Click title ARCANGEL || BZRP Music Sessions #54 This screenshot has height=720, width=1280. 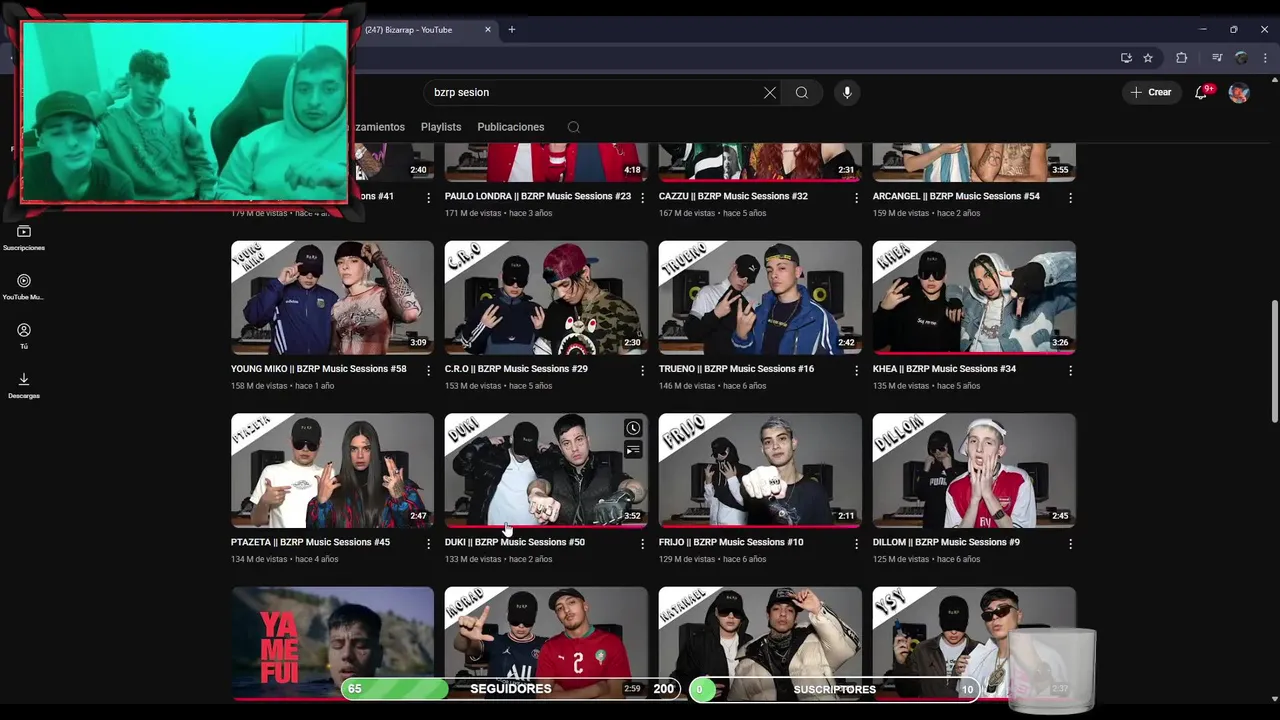click(956, 196)
